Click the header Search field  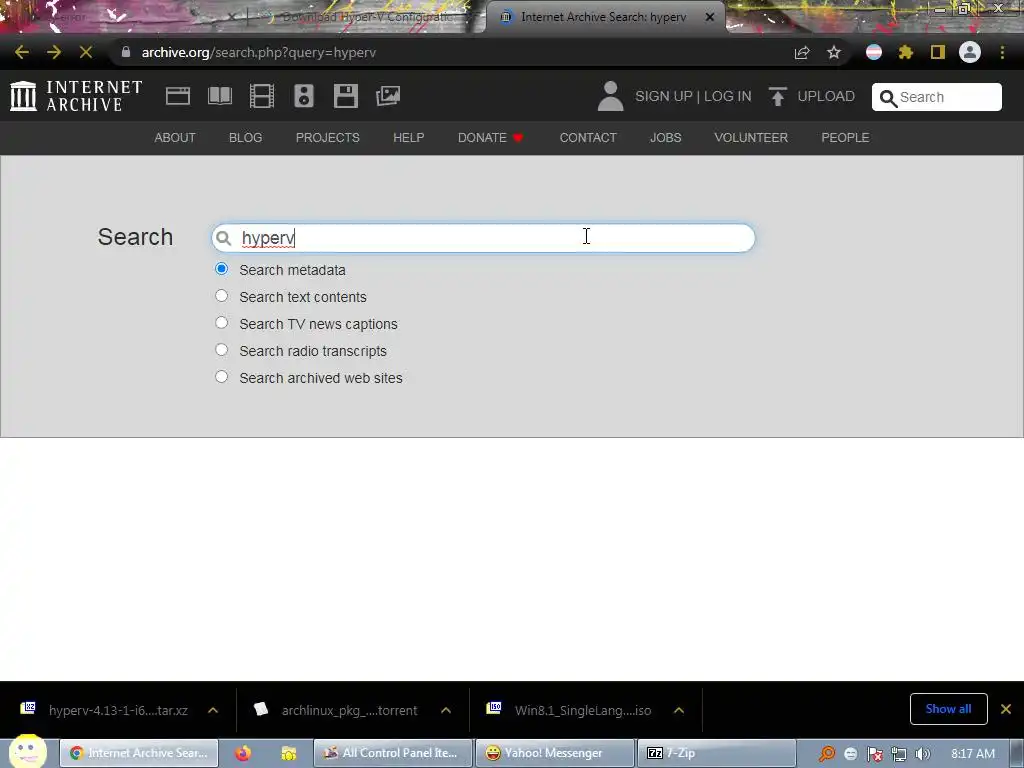936,97
